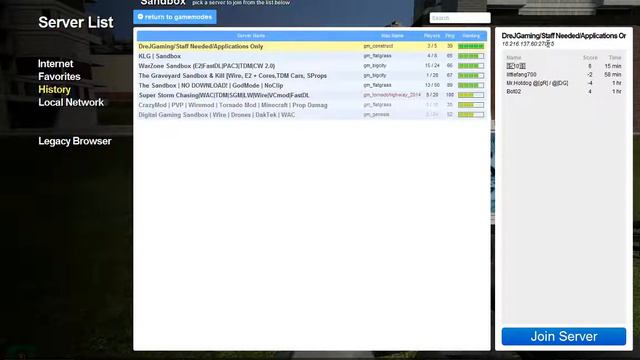Click the server details title DreJGaming
Viewport: 640px width, 360px height.
(563, 36)
